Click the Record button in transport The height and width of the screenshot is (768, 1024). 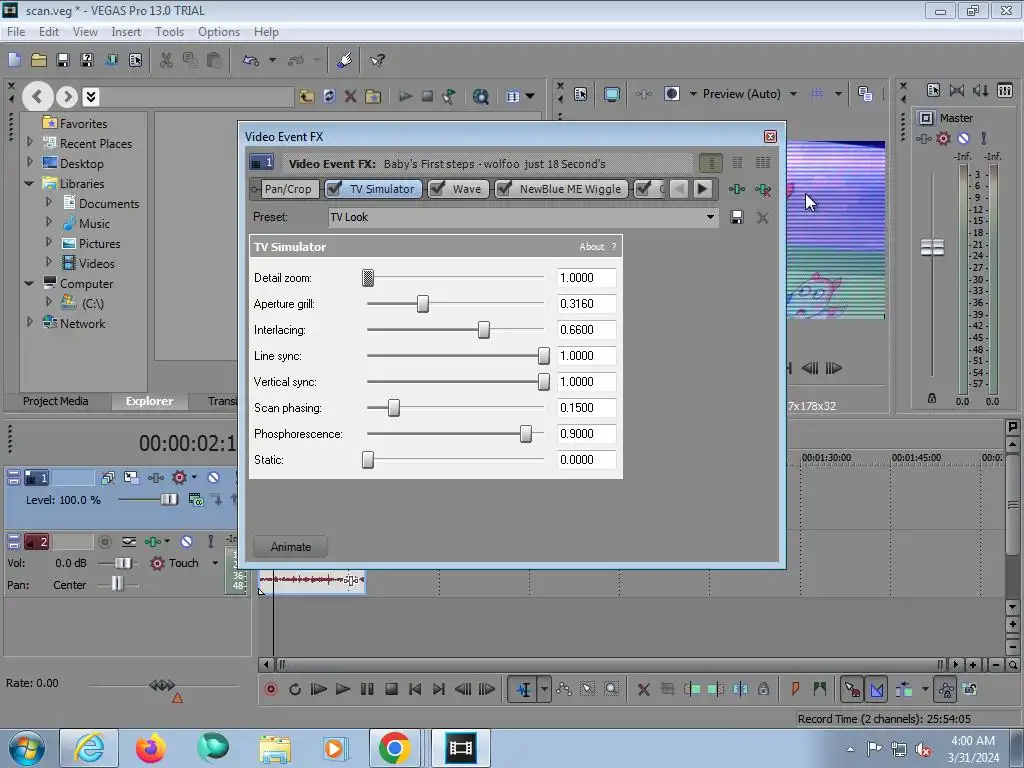pos(271,689)
